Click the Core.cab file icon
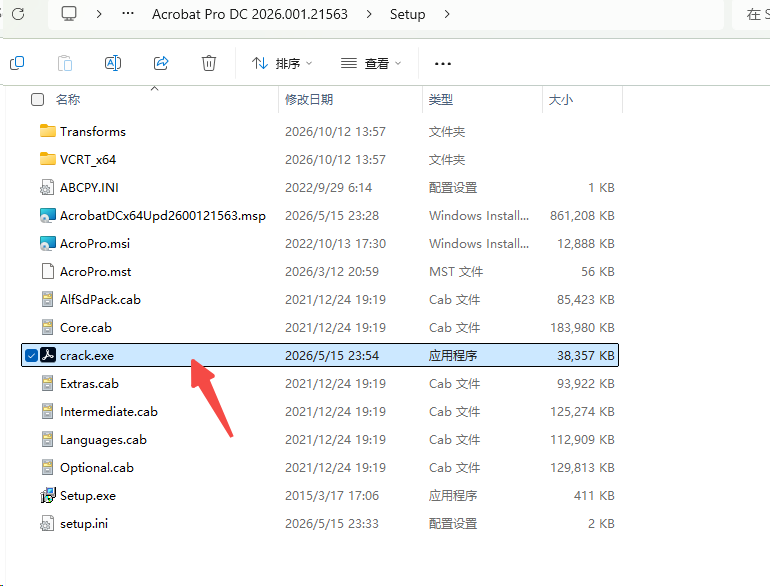This screenshot has height=586, width=770. (x=47, y=327)
